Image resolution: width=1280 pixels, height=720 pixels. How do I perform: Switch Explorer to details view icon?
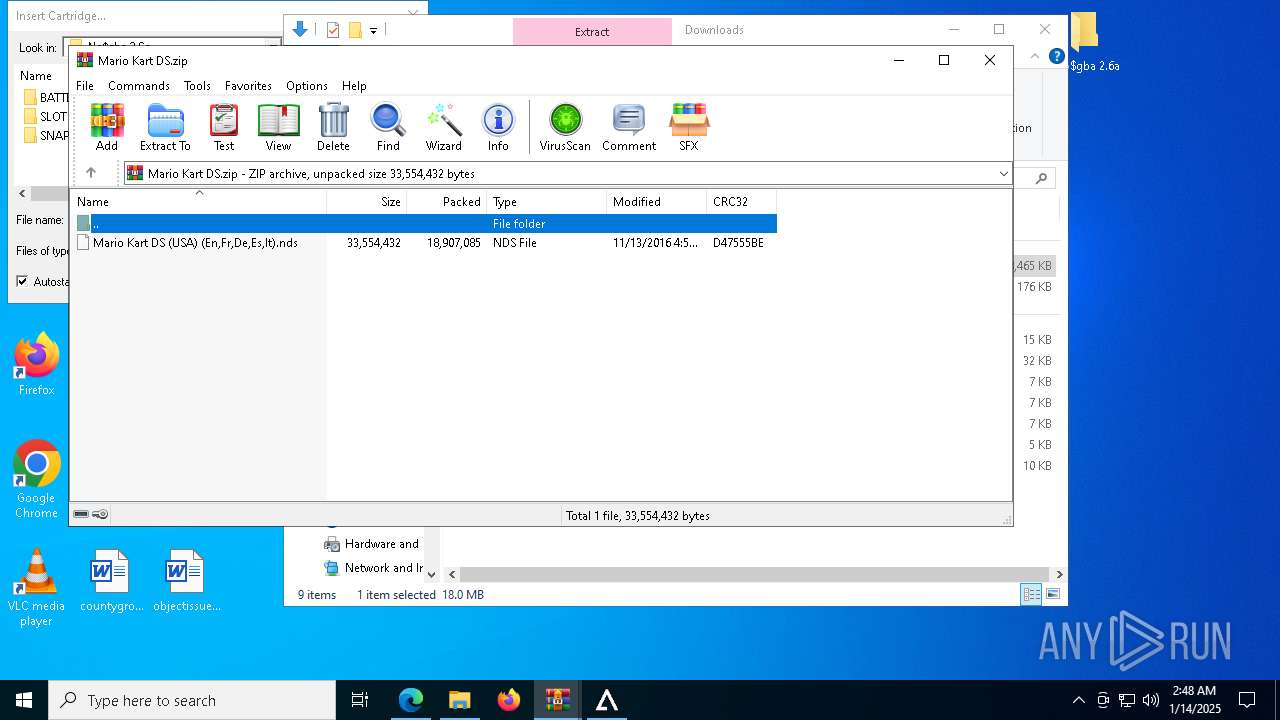coord(1031,595)
